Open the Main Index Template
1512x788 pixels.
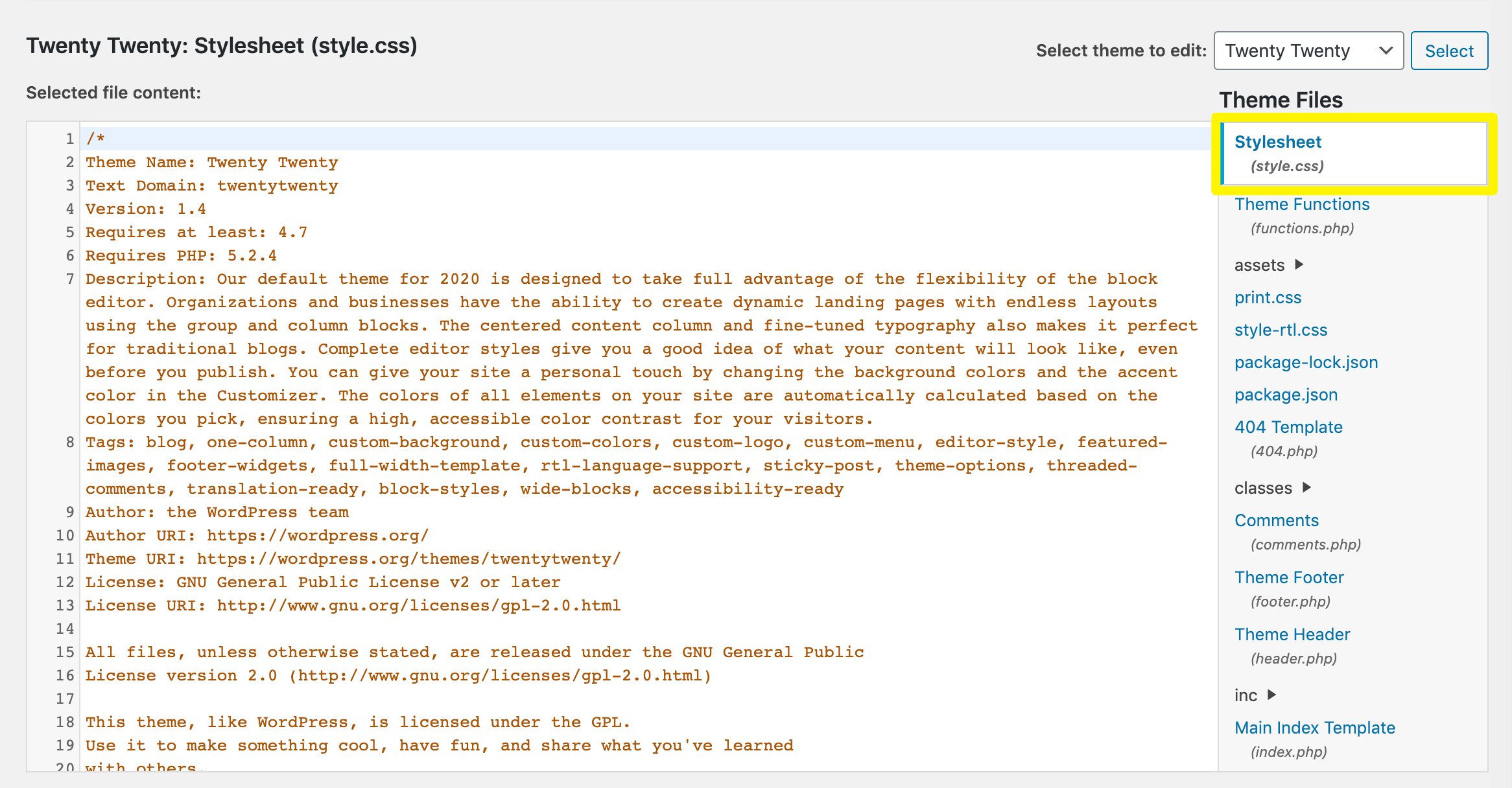point(1316,727)
